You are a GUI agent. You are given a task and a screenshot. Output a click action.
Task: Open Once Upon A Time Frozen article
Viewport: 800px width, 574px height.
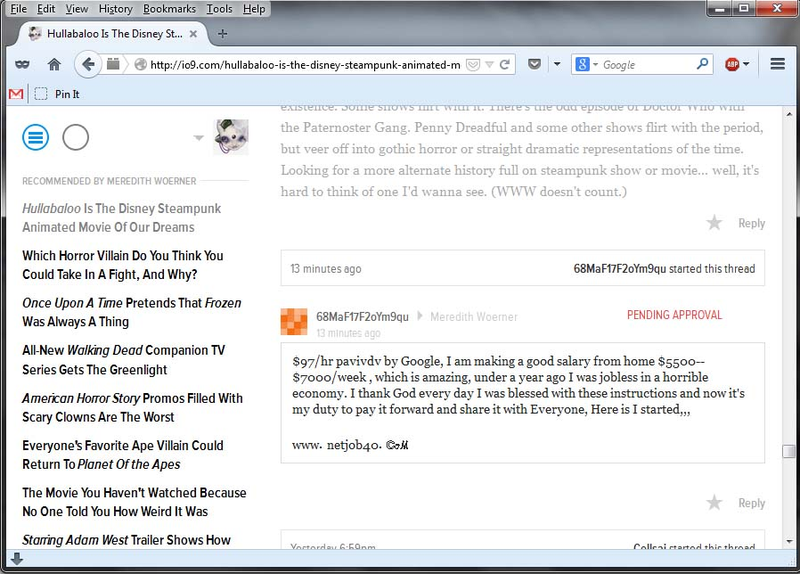(132, 312)
